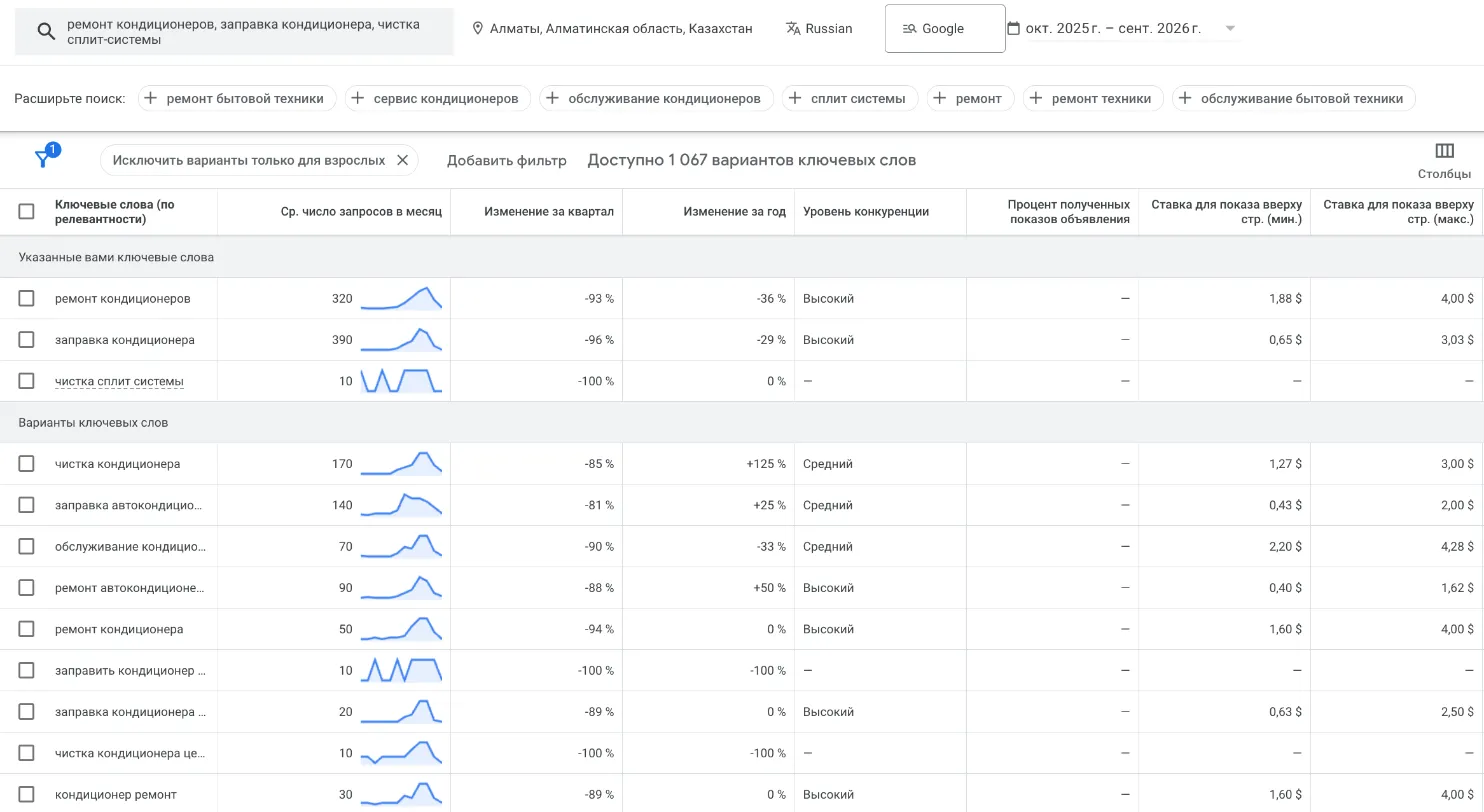This screenshot has width=1484, height=812.
Task: Click plus icon on обслуживание бытовой техники
Action: (1185, 98)
